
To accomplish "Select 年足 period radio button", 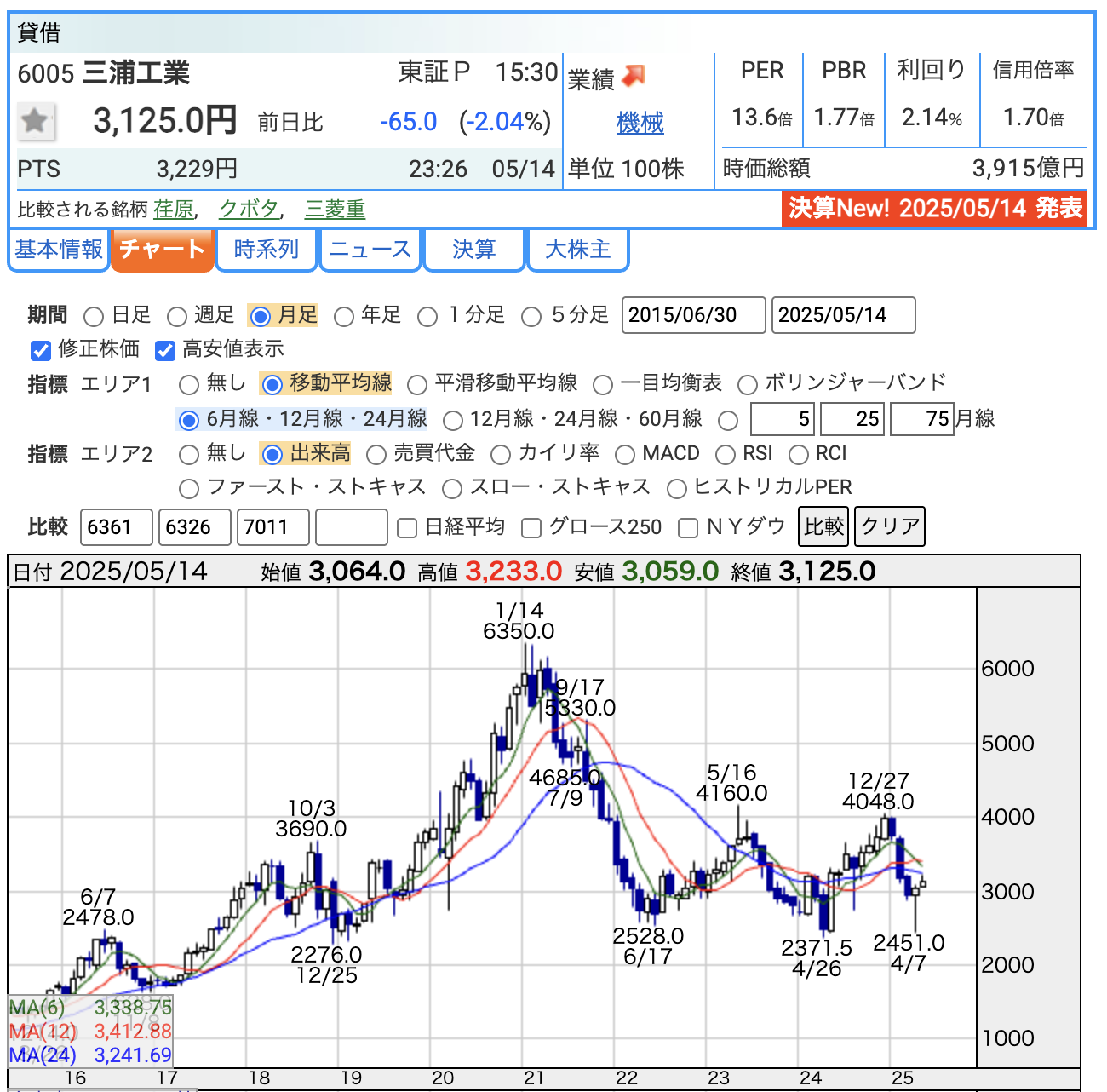I will tap(344, 317).
